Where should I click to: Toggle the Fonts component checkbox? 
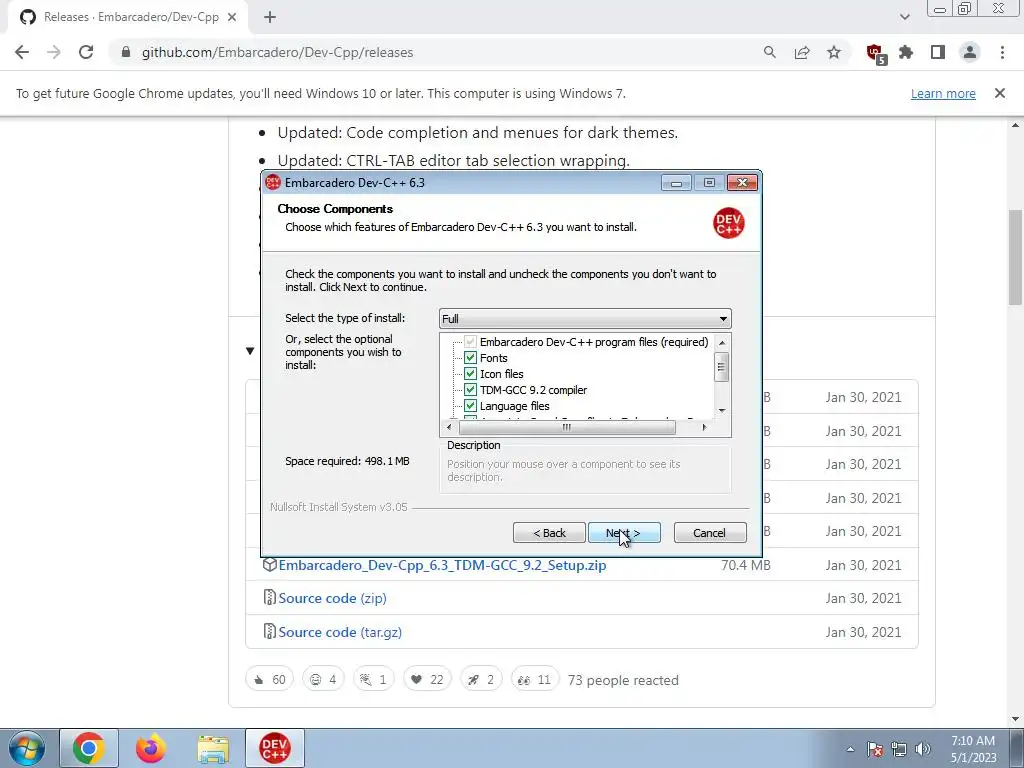tap(470, 358)
